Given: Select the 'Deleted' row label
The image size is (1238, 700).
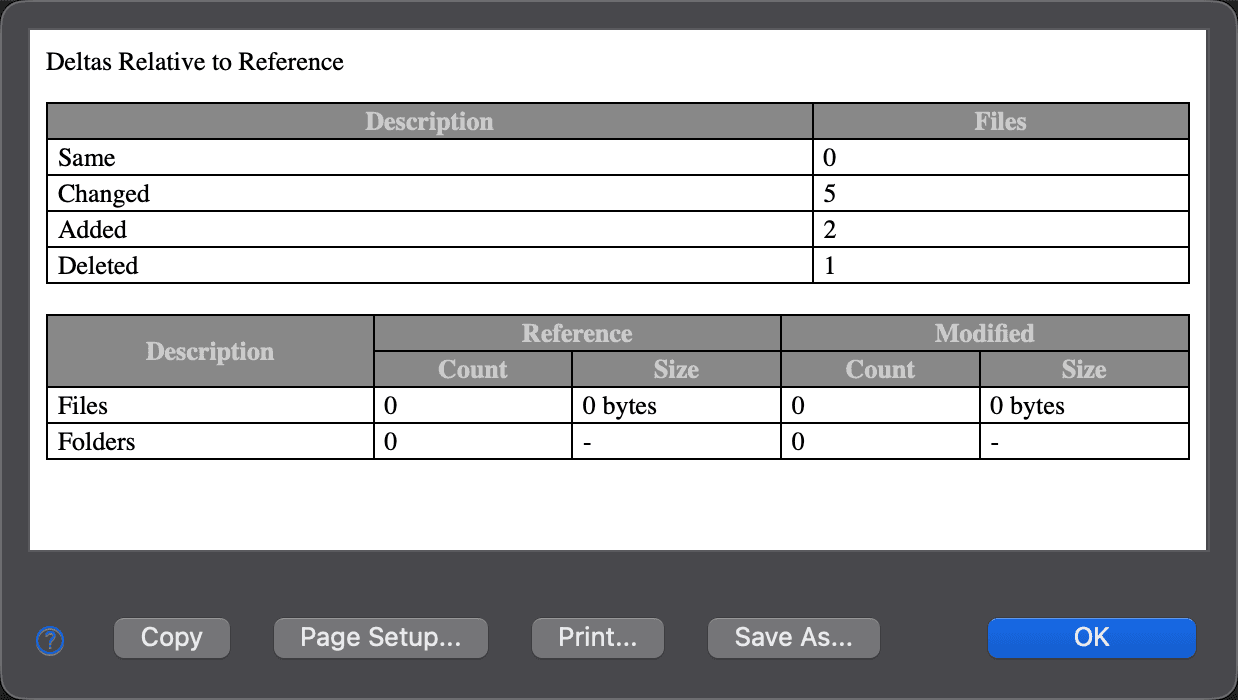Looking at the screenshot, I should pyautogui.click(x=98, y=266).
